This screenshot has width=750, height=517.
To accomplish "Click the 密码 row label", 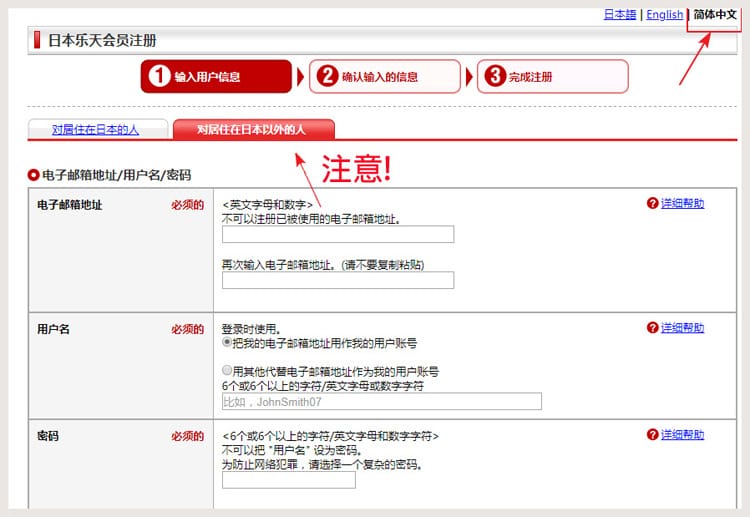I will coord(48,436).
